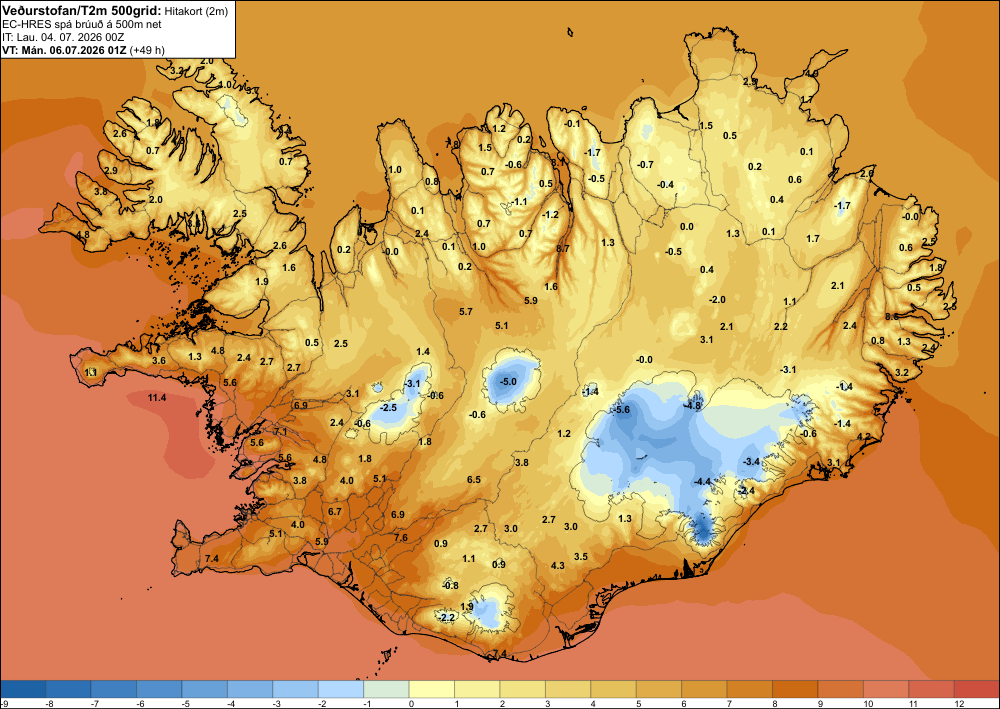Click the 2.9 temperature value
The image size is (1000, 709).
click(x=110, y=171)
